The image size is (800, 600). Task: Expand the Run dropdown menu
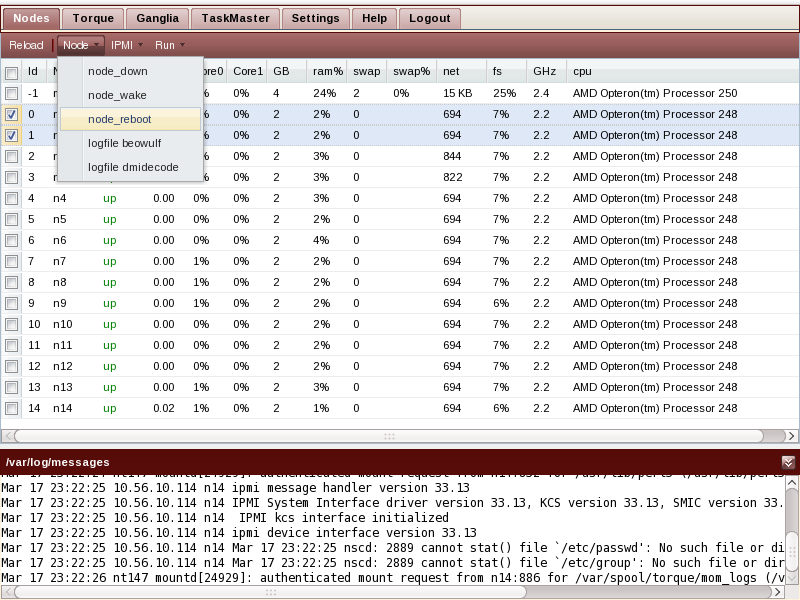(169, 45)
